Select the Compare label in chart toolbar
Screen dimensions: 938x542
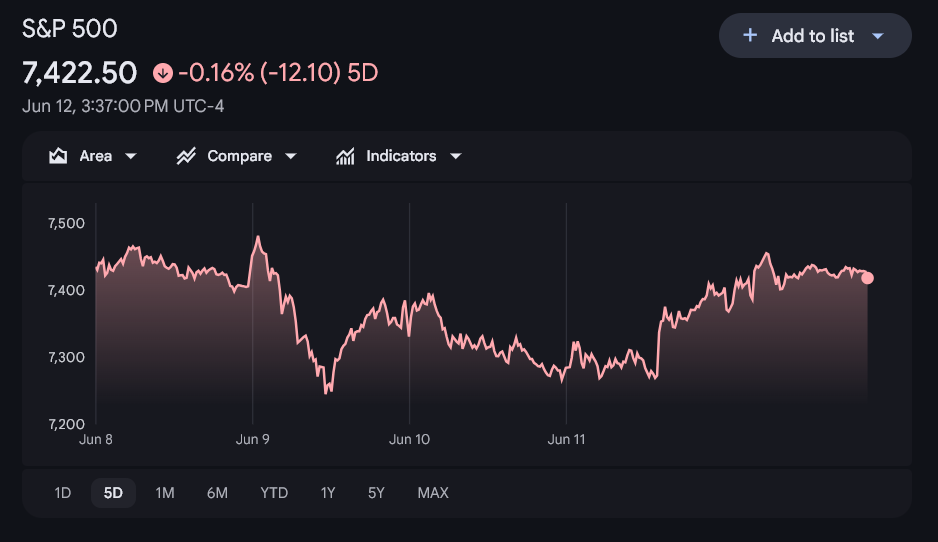click(x=239, y=156)
